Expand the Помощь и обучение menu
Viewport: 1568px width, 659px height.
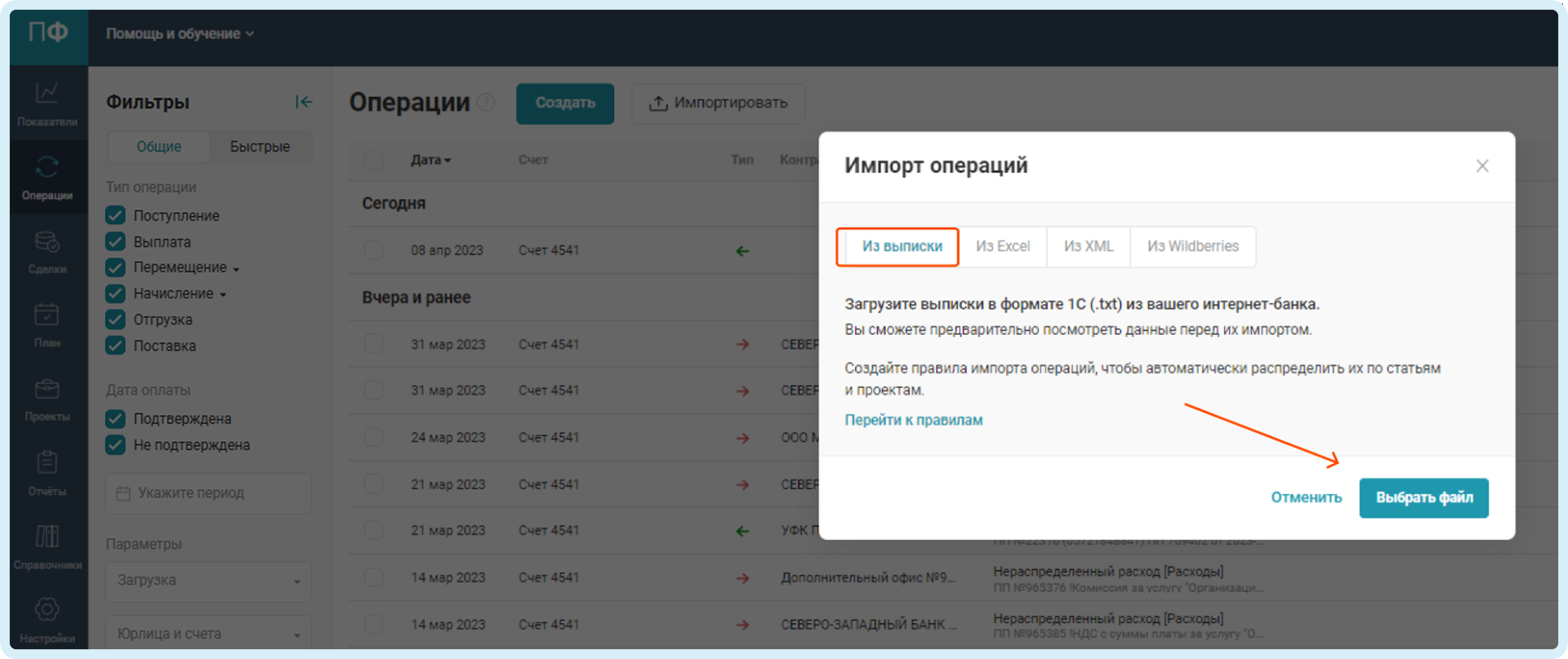click(180, 33)
